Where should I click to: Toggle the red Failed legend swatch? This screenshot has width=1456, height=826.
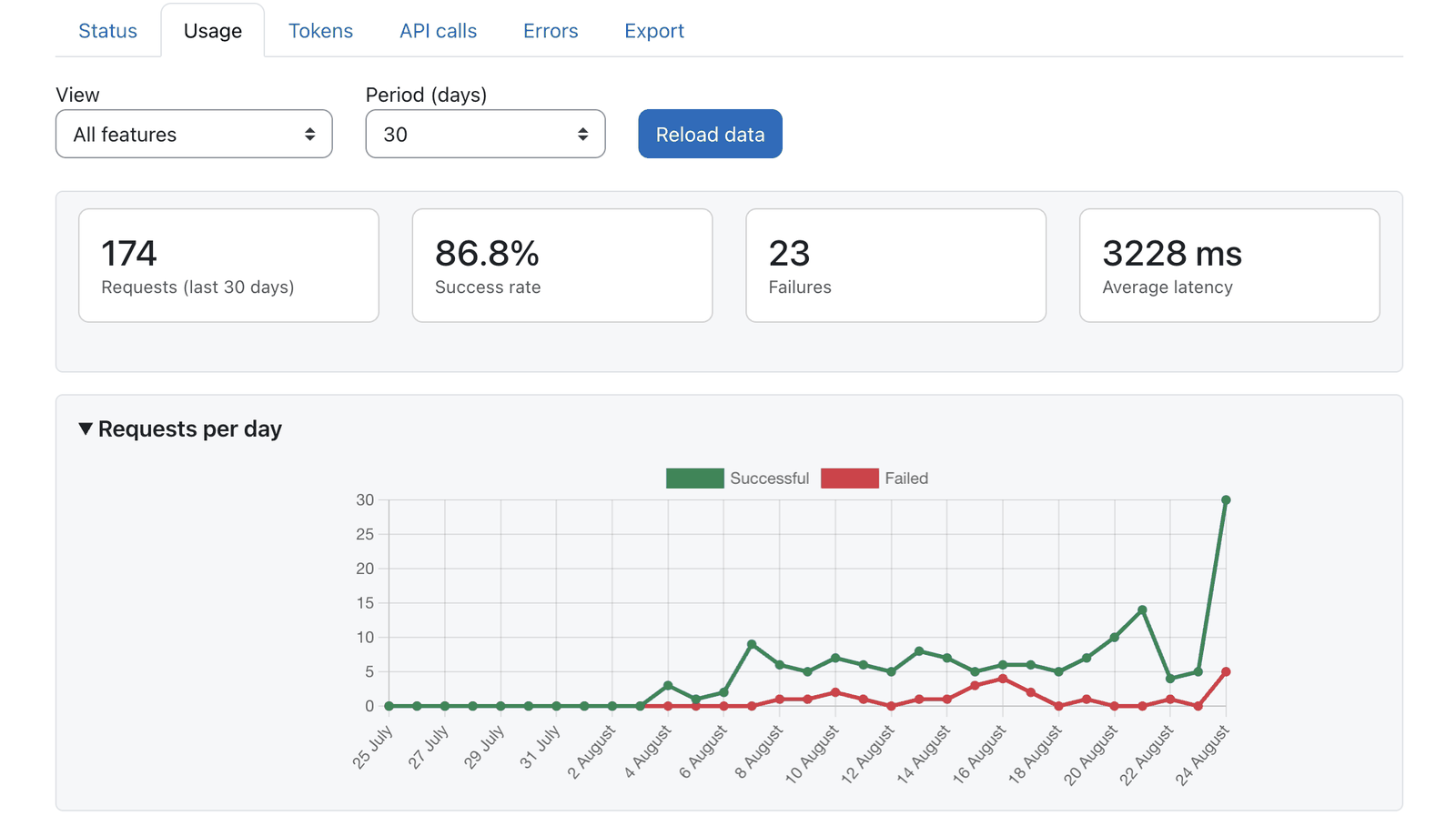pyautogui.click(x=849, y=478)
